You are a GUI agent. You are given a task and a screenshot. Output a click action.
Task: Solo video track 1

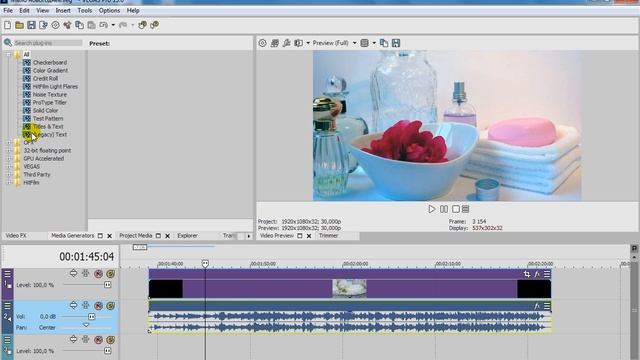pos(110,273)
